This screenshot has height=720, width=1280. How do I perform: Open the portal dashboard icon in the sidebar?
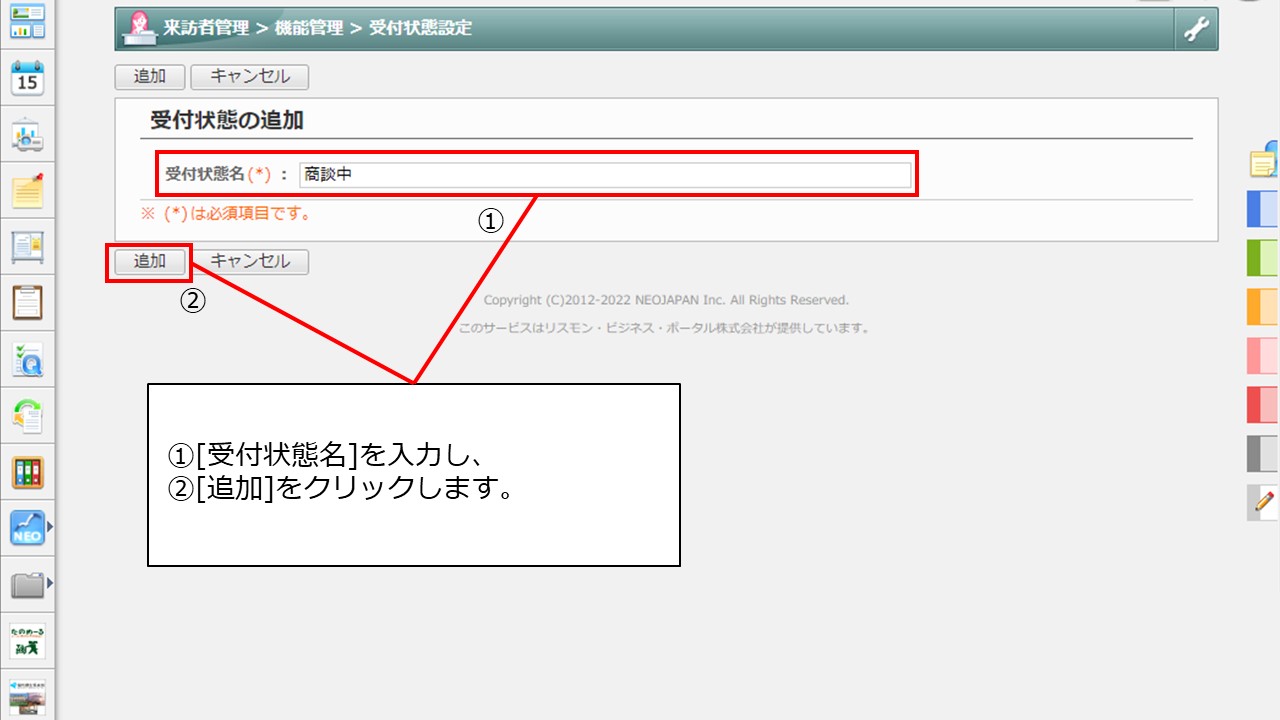pos(27,21)
